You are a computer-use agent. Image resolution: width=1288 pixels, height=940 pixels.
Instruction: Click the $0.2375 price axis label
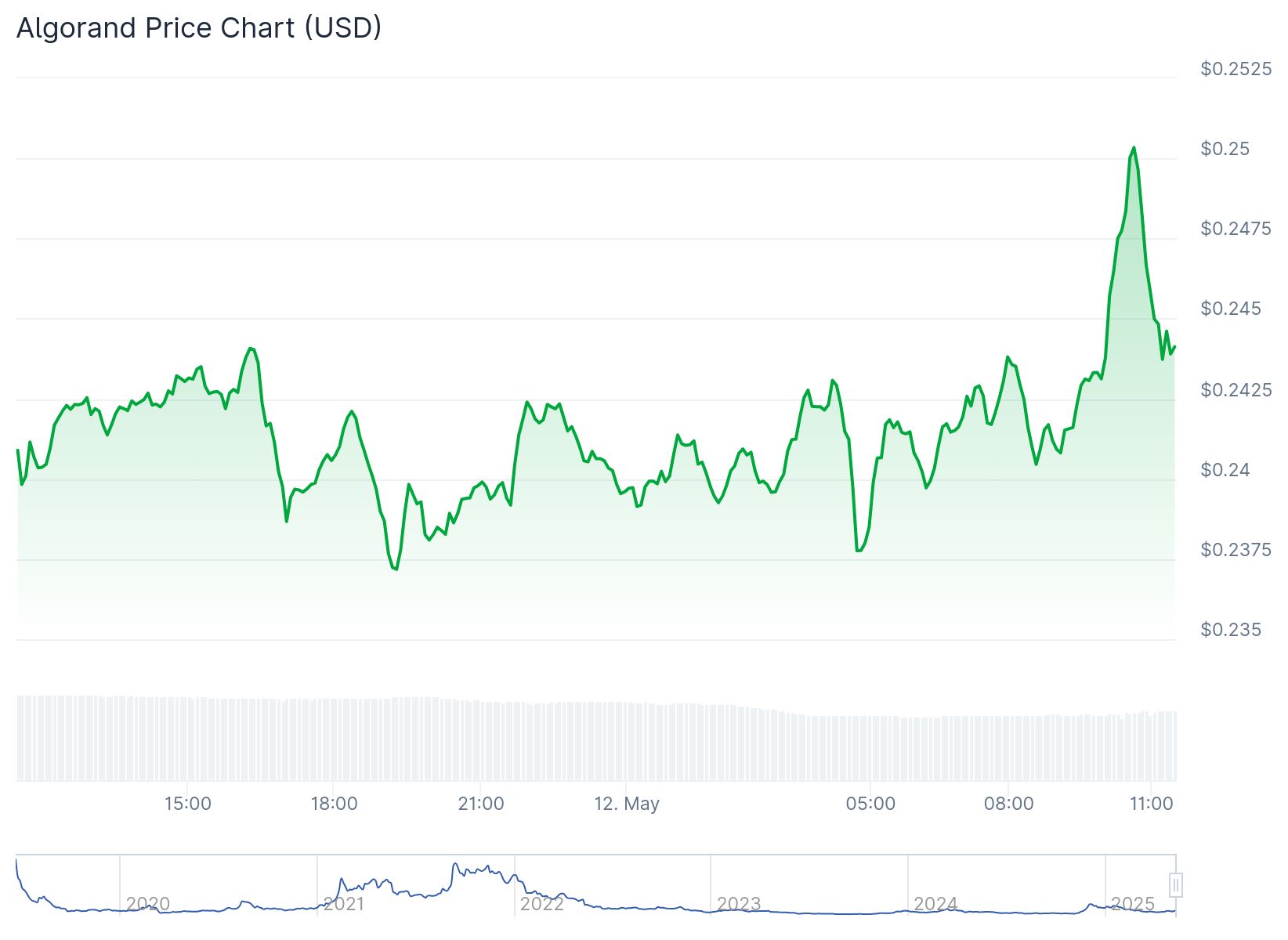pos(1236,550)
